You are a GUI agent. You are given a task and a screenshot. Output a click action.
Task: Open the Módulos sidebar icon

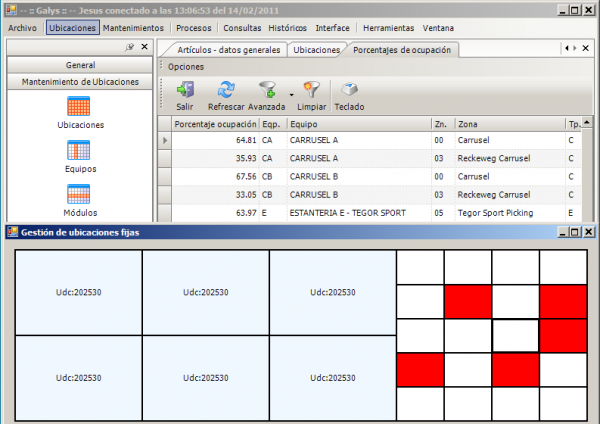(x=79, y=196)
